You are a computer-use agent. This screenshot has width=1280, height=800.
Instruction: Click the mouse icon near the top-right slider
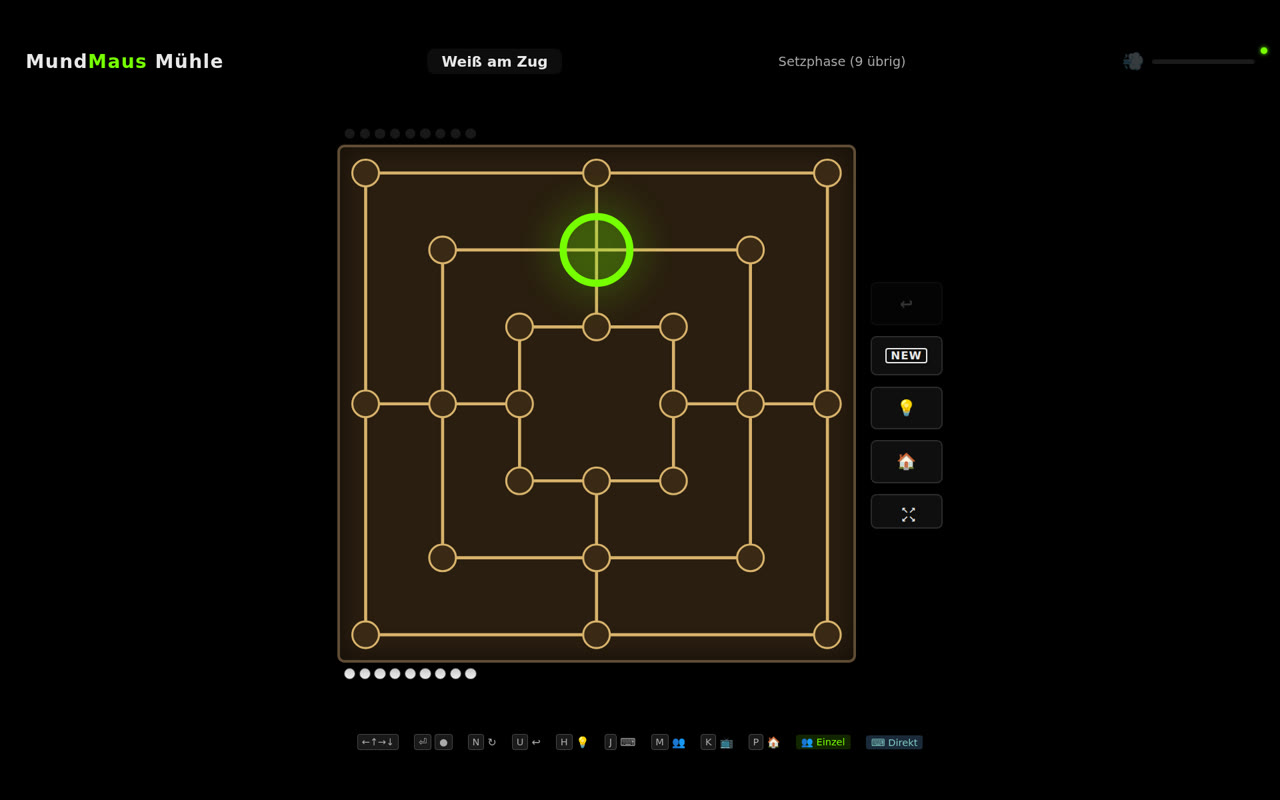point(1132,61)
